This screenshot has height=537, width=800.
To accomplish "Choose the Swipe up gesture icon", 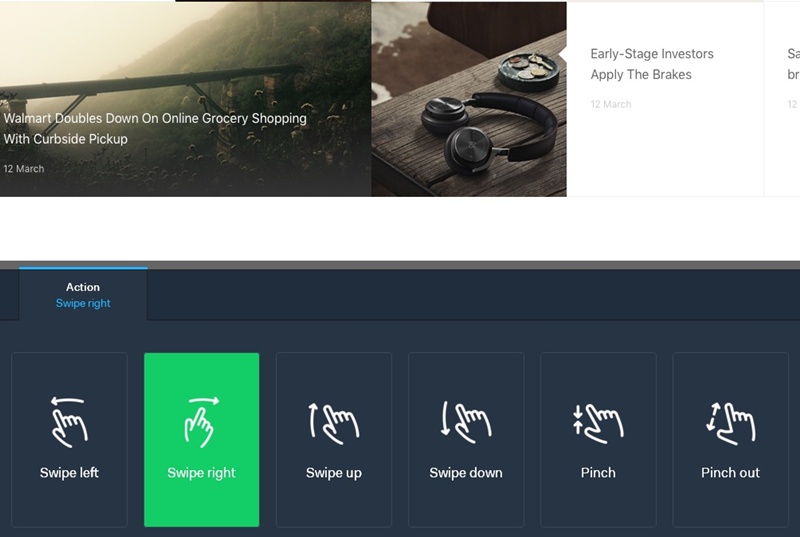I will tap(334, 423).
